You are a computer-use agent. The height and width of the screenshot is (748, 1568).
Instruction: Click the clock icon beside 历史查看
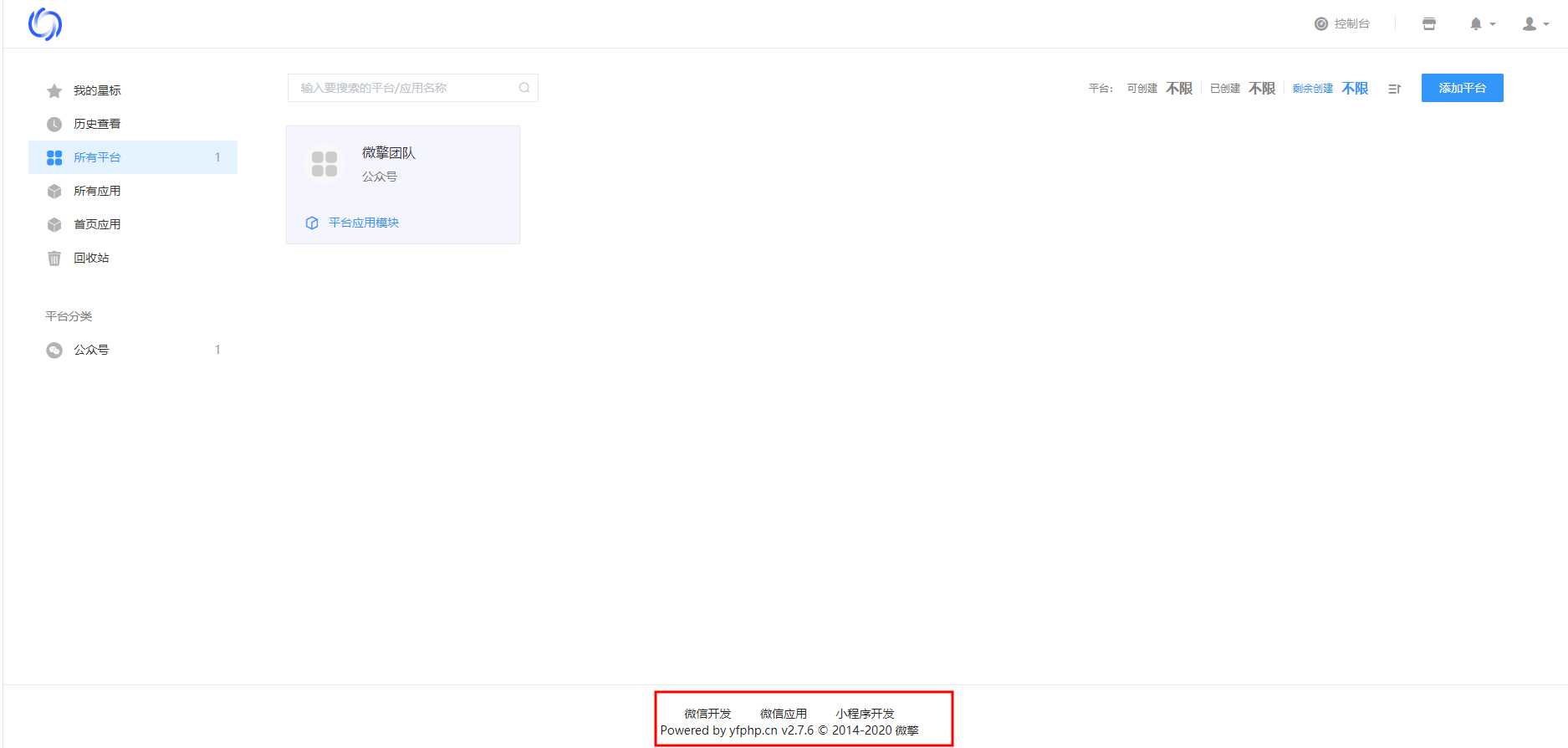(x=54, y=124)
